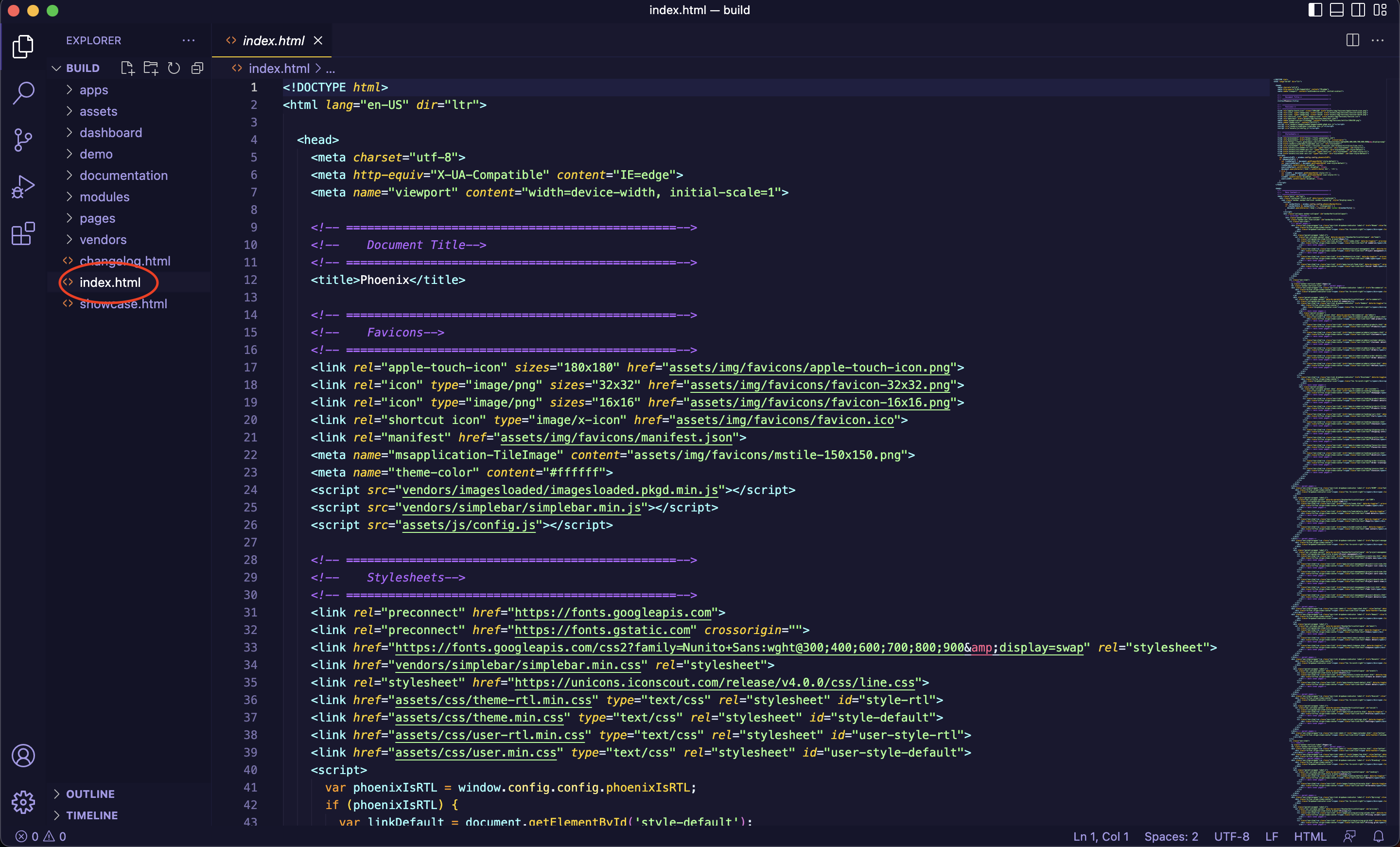Toggle primary side bar visibility
The height and width of the screenshot is (847, 1400).
1315,10
